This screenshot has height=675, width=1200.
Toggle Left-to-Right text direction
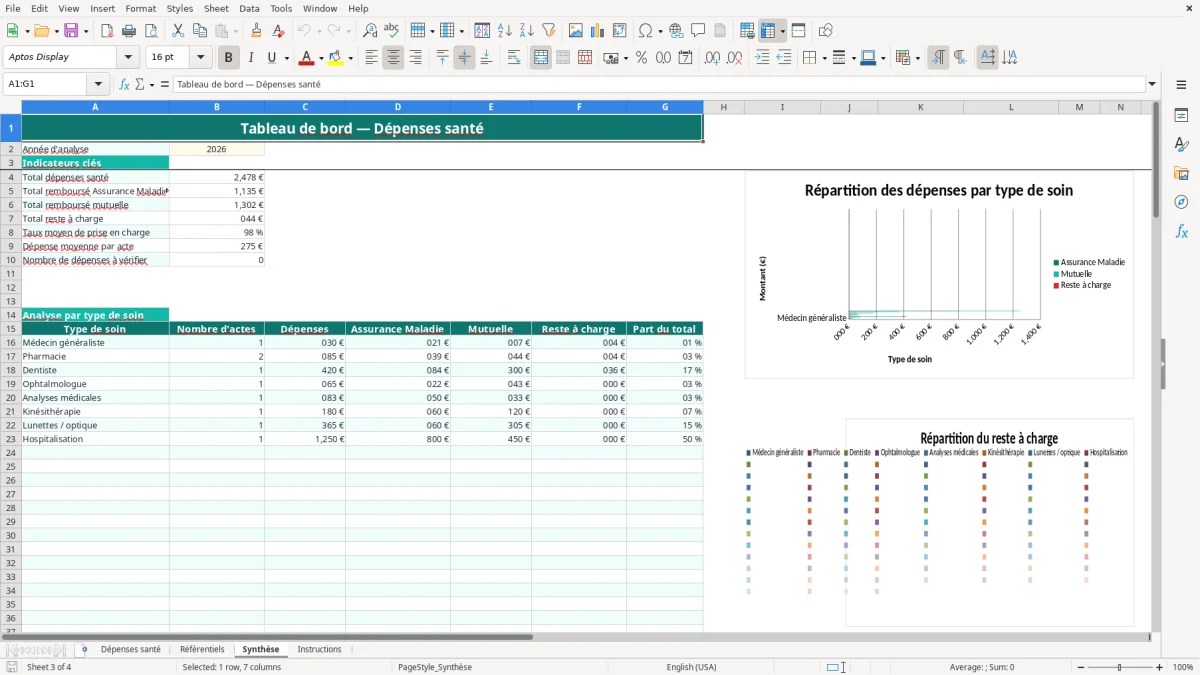click(938, 58)
